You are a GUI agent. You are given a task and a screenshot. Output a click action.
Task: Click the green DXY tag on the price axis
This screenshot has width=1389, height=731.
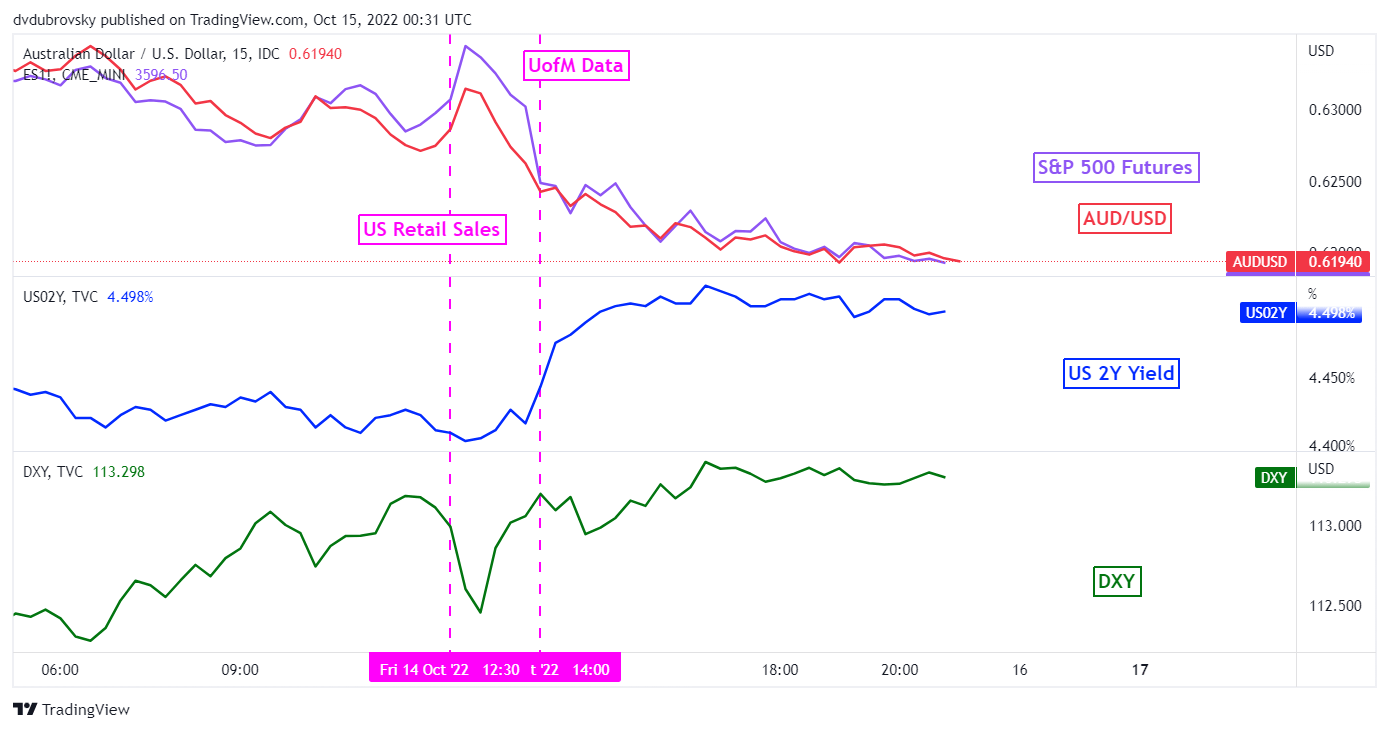[x=1273, y=477]
